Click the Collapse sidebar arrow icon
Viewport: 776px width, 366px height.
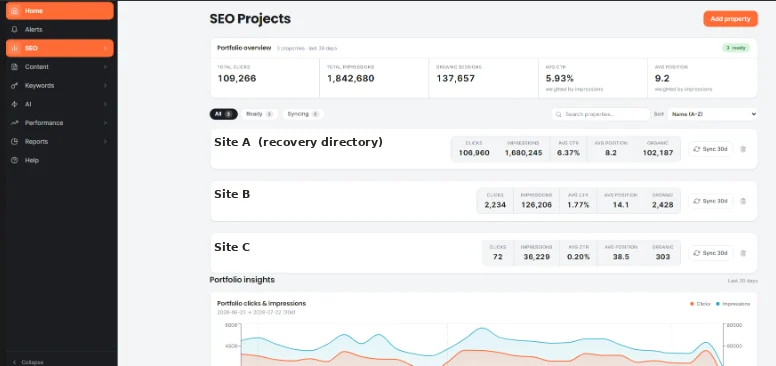(x=14, y=362)
